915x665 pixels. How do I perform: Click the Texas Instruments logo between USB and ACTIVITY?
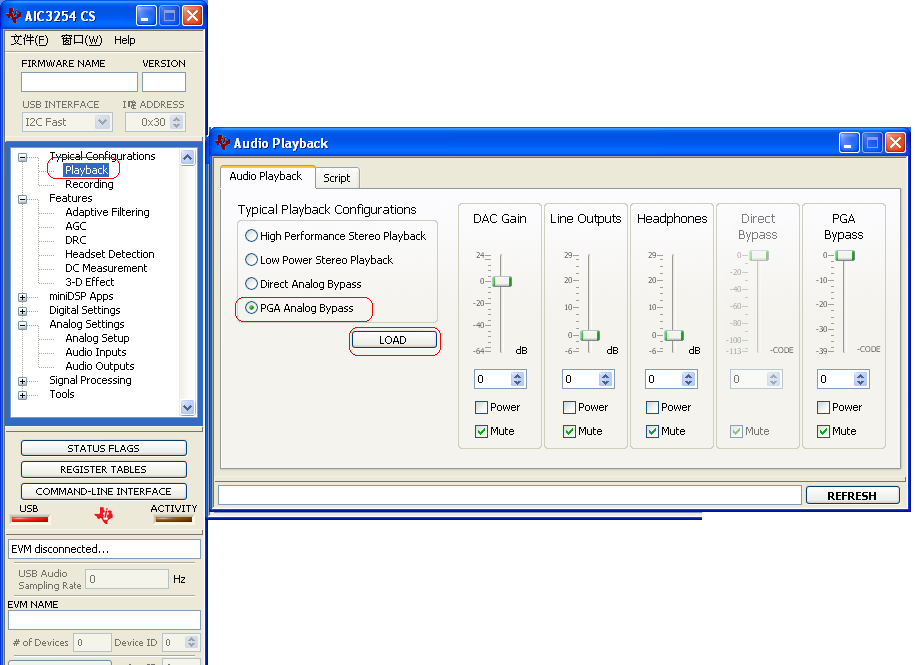(x=104, y=515)
